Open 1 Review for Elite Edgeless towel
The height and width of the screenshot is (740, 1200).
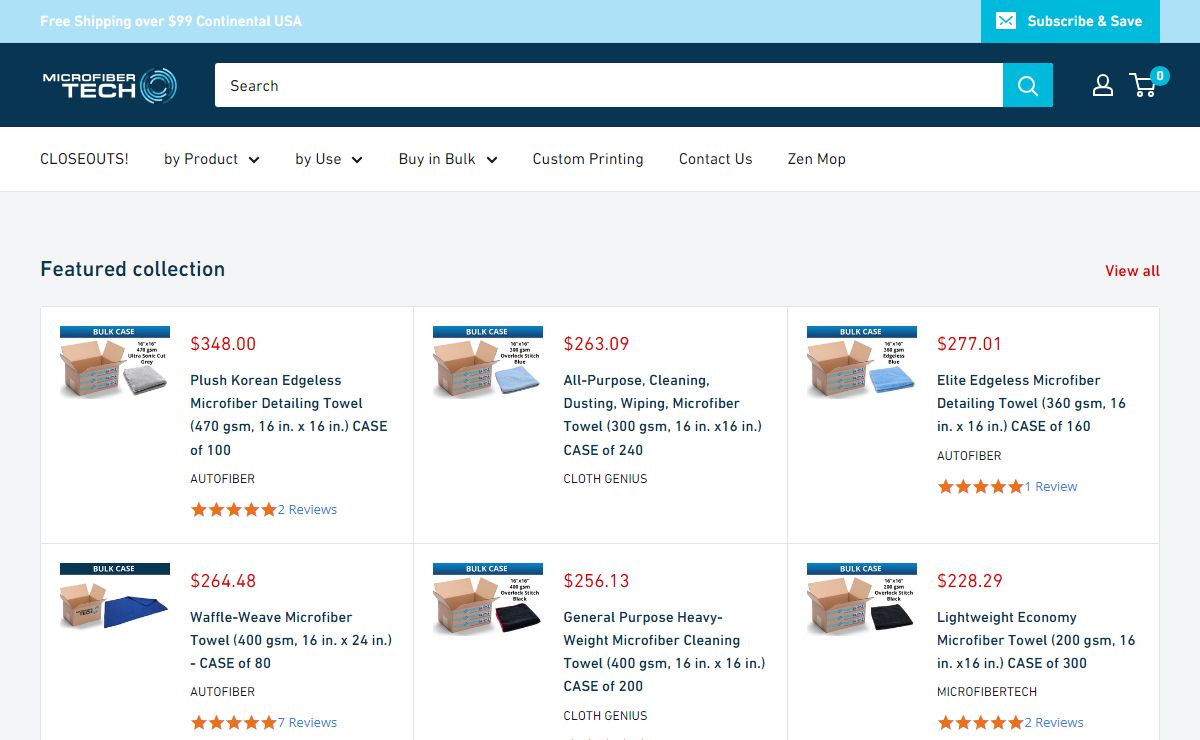click(1051, 487)
